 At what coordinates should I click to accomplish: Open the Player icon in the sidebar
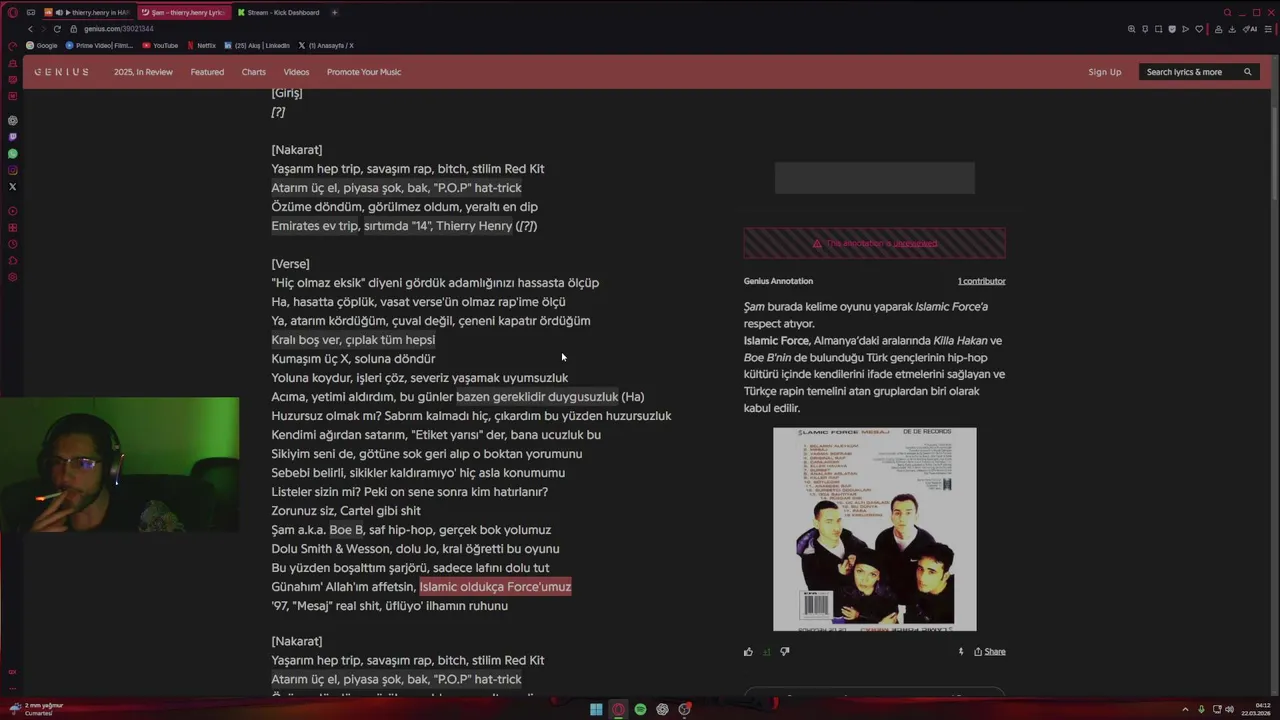[x=12, y=211]
